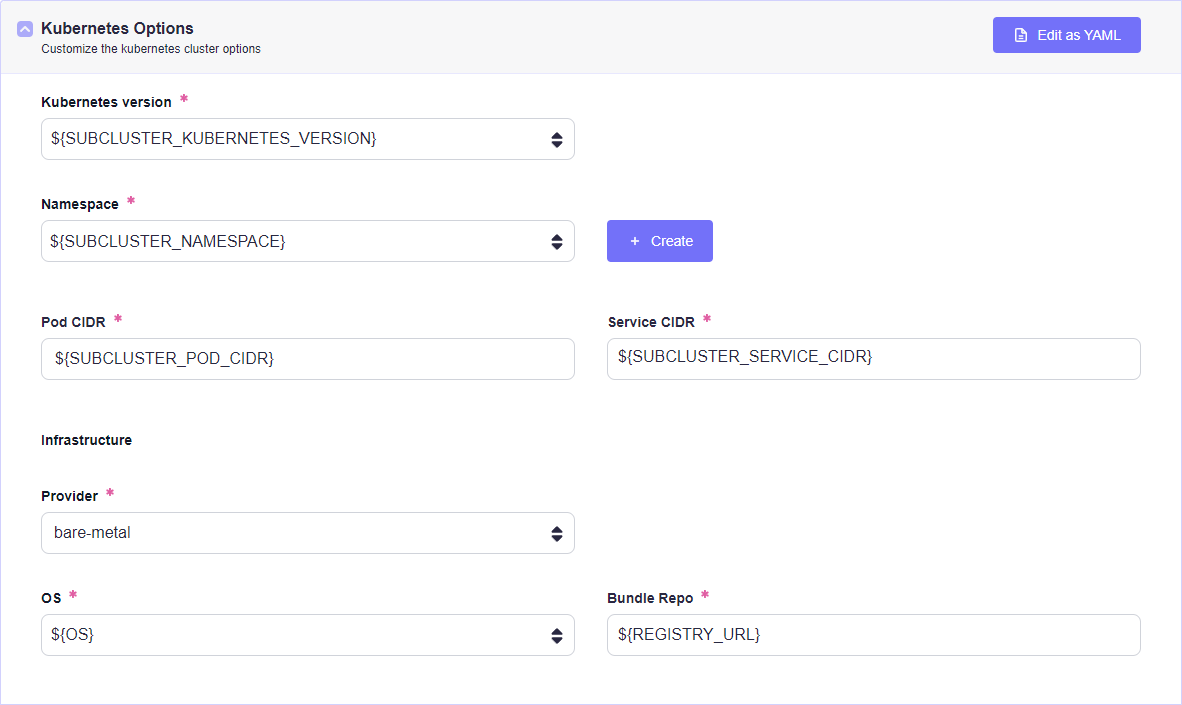Viewport: 1182px width, 705px height.
Task: Select the bare-metal text in Provider dropdown
Action: pos(92,533)
